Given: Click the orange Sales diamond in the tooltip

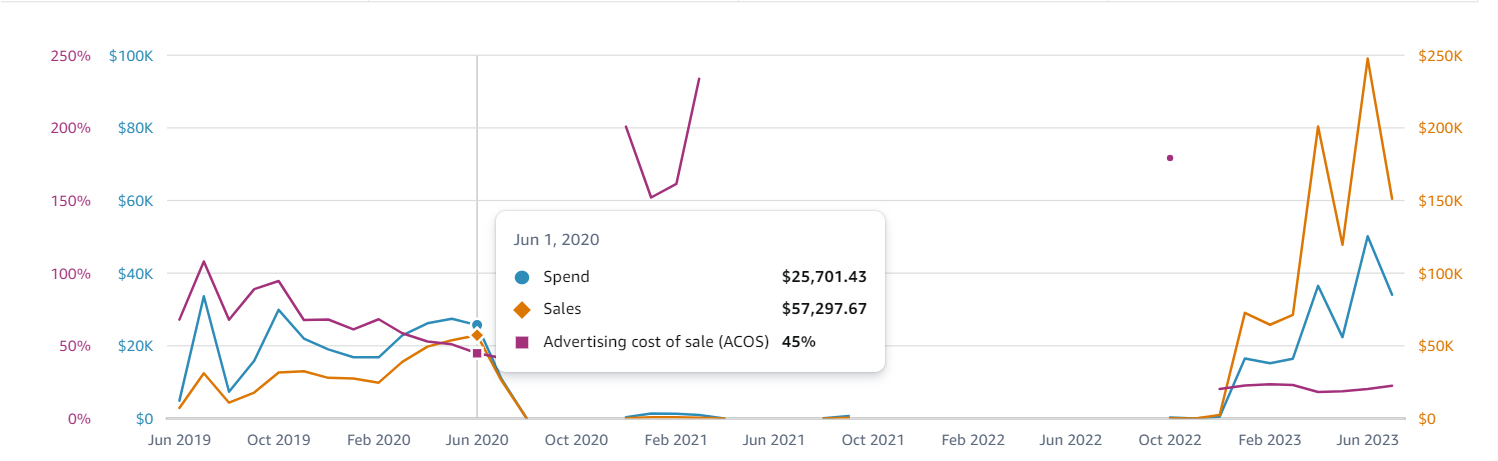Looking at the screenshot, I should point(522,309).
